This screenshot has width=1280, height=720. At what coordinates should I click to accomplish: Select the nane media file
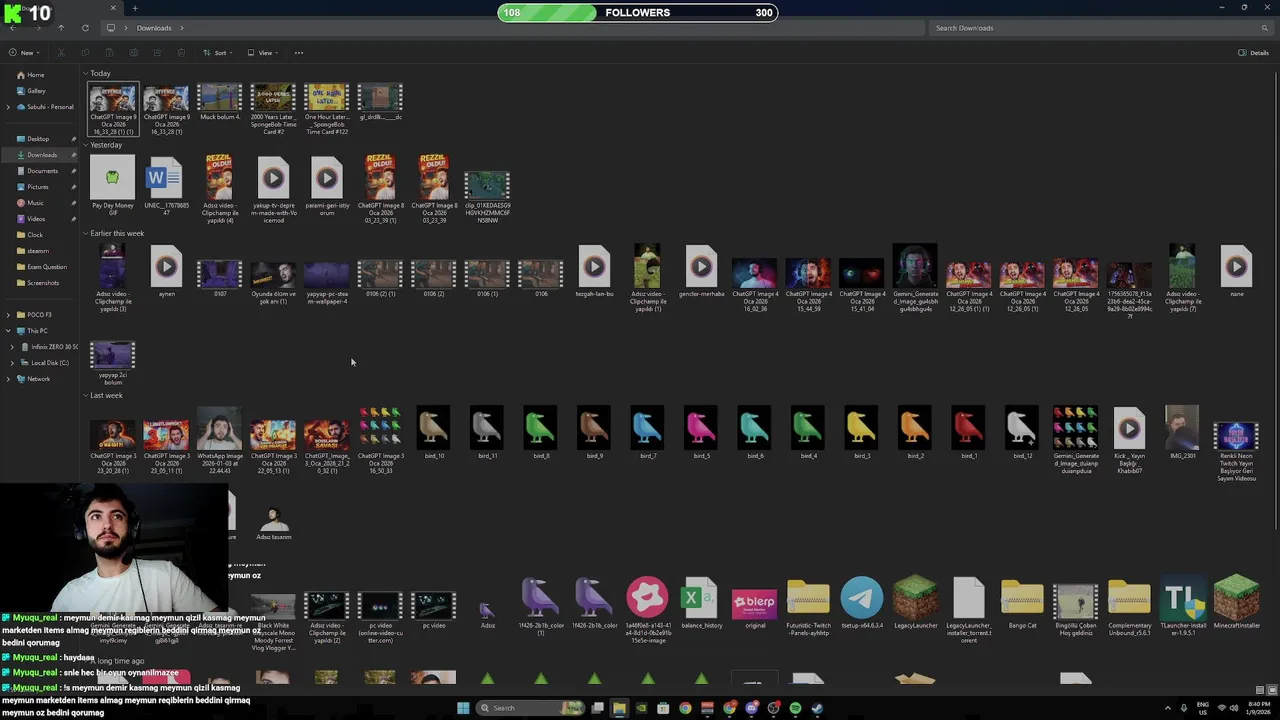point(1236,272)
